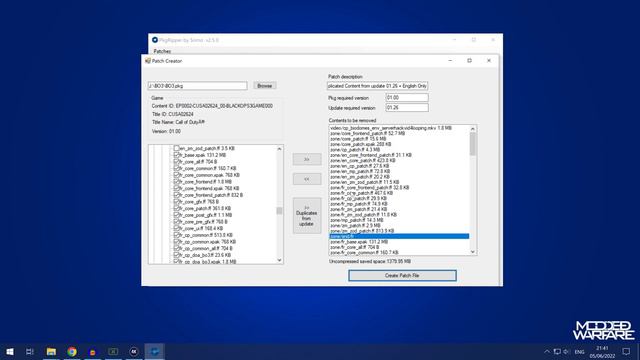Image resolution: width=640 pixels, height=360 pixels.
Task: Open the Windows Start menu
Action: click(10, 351)
